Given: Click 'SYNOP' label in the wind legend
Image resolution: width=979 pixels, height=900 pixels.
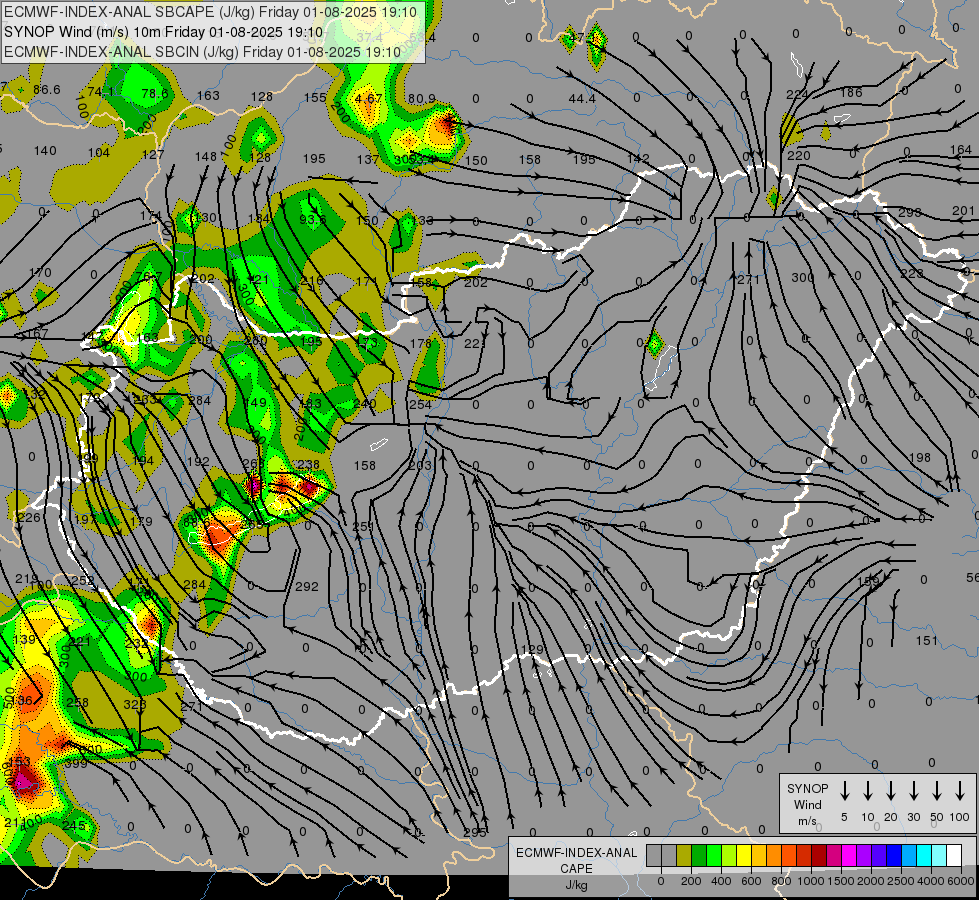Looking at the screenshot, I should [807, 788].
